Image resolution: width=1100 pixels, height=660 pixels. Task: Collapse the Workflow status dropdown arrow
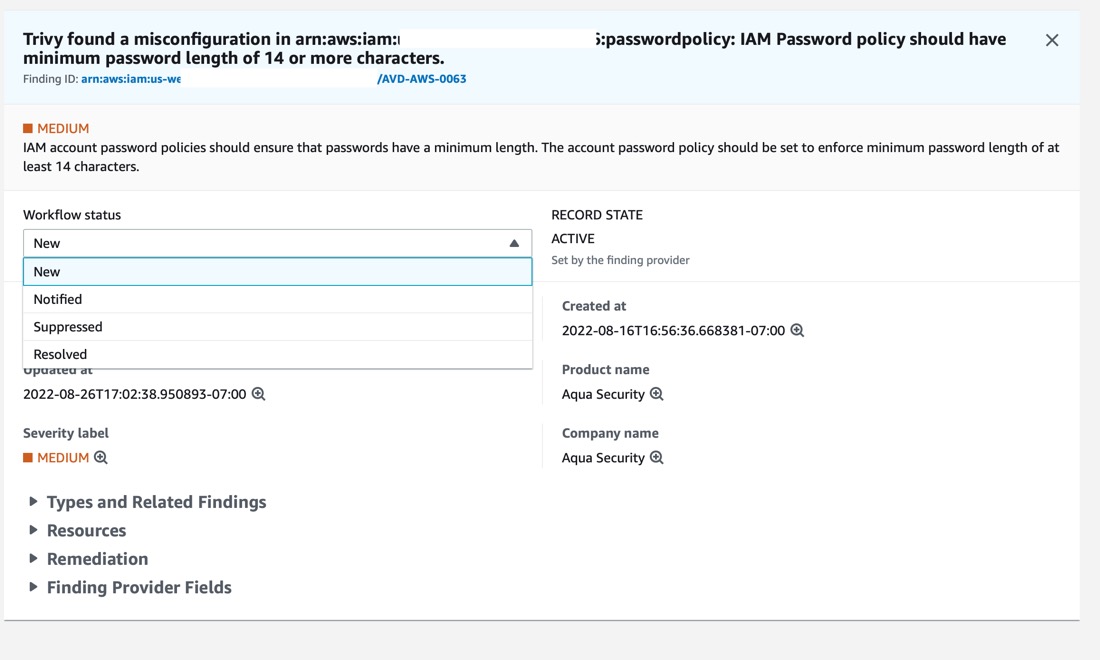point(514,243)
